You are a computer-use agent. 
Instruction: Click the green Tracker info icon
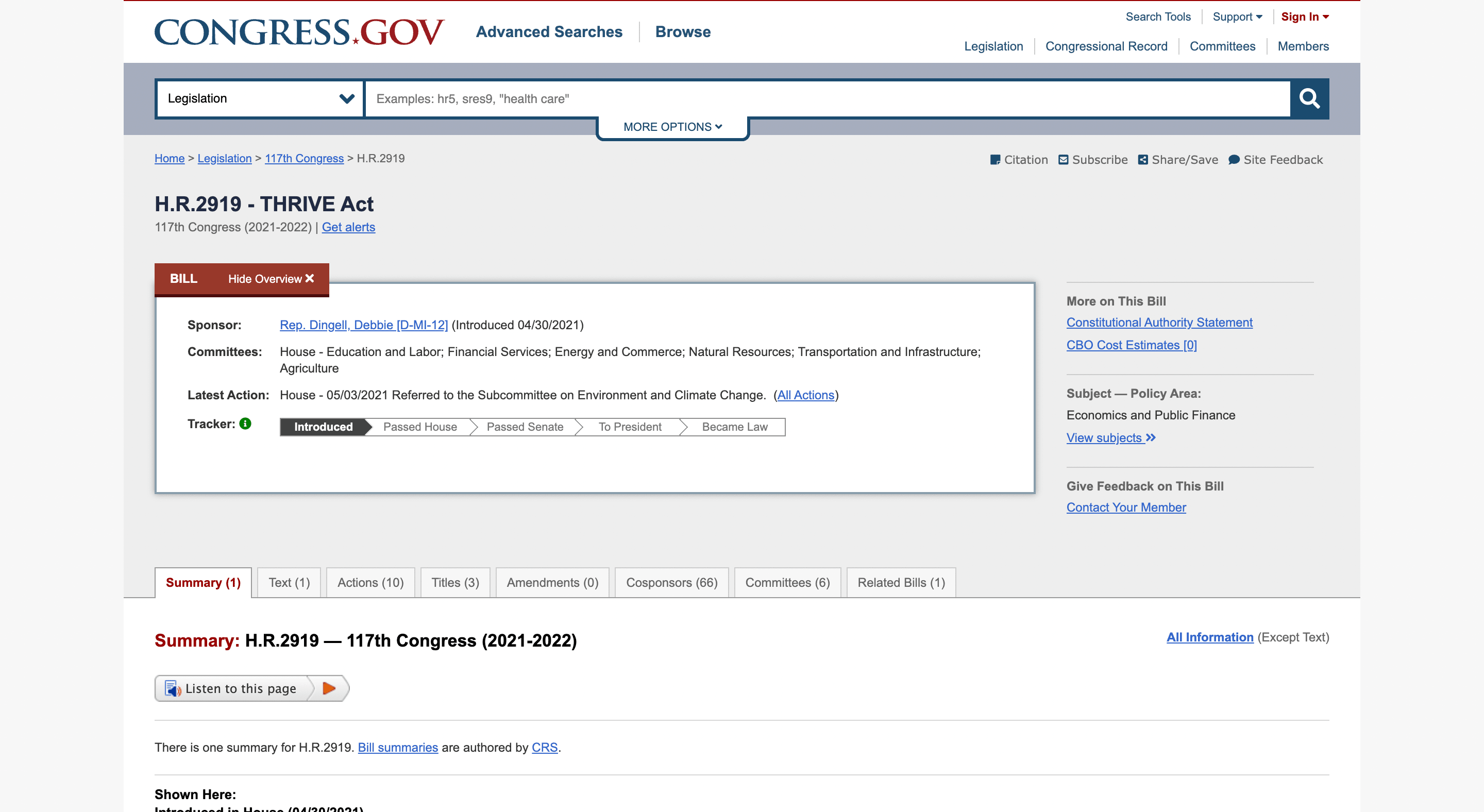[x=245, y=424]
